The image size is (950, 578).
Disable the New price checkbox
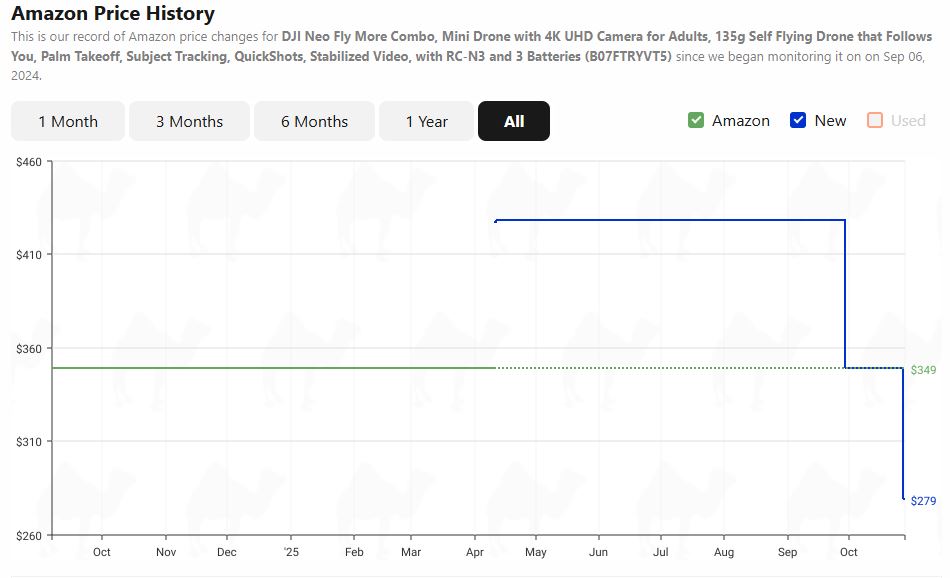pyautogui.click(x=799, y=119)
